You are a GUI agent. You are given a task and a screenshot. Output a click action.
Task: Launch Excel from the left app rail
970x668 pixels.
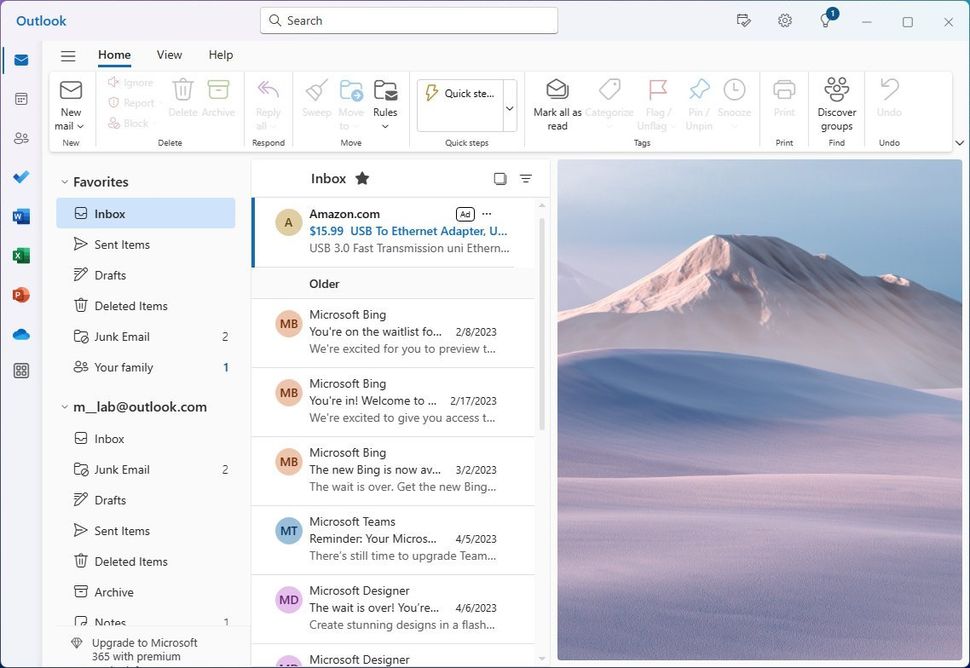pos(21,255)
